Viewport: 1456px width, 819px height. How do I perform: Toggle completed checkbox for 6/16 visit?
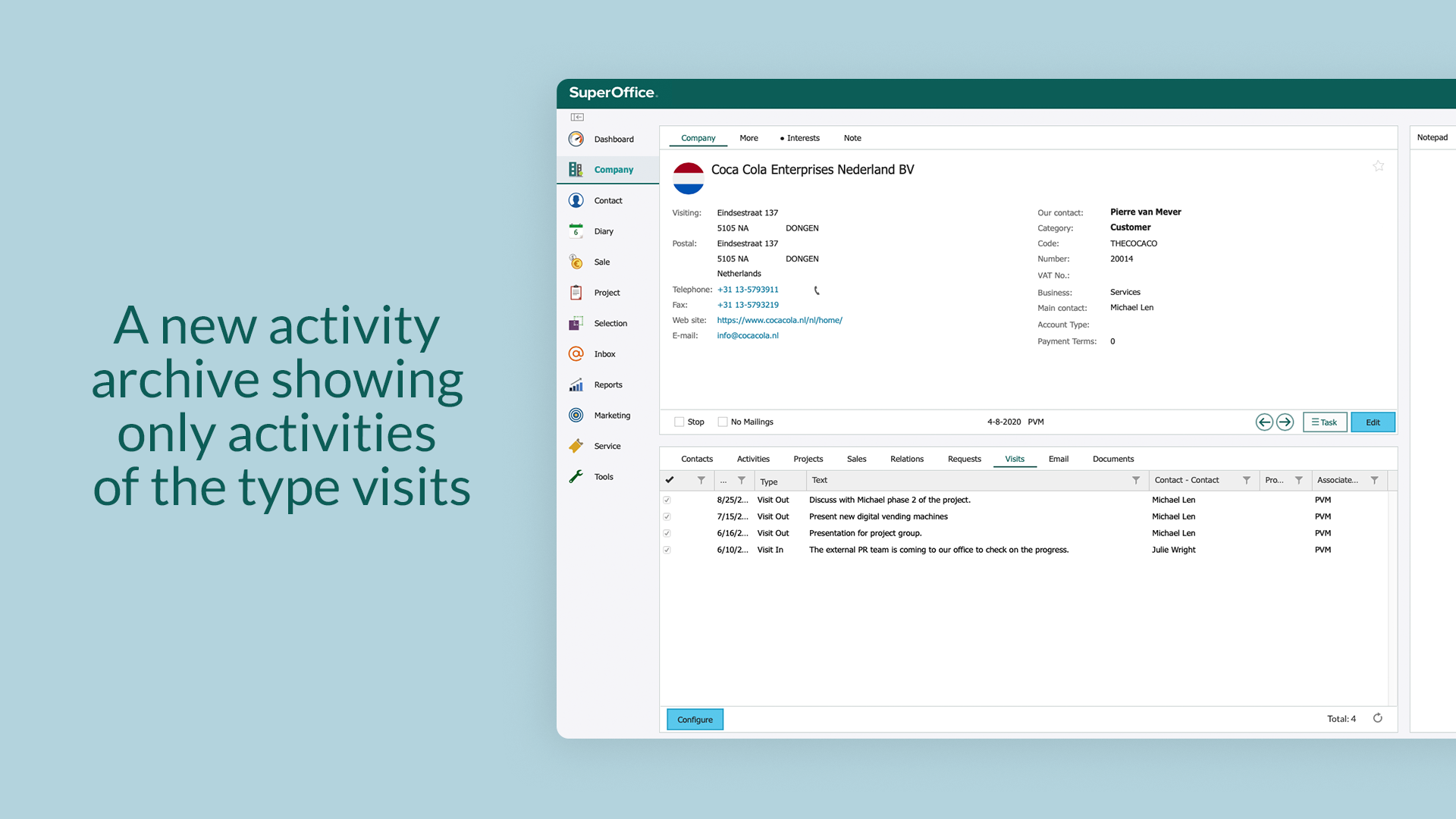tap(667, 533)
